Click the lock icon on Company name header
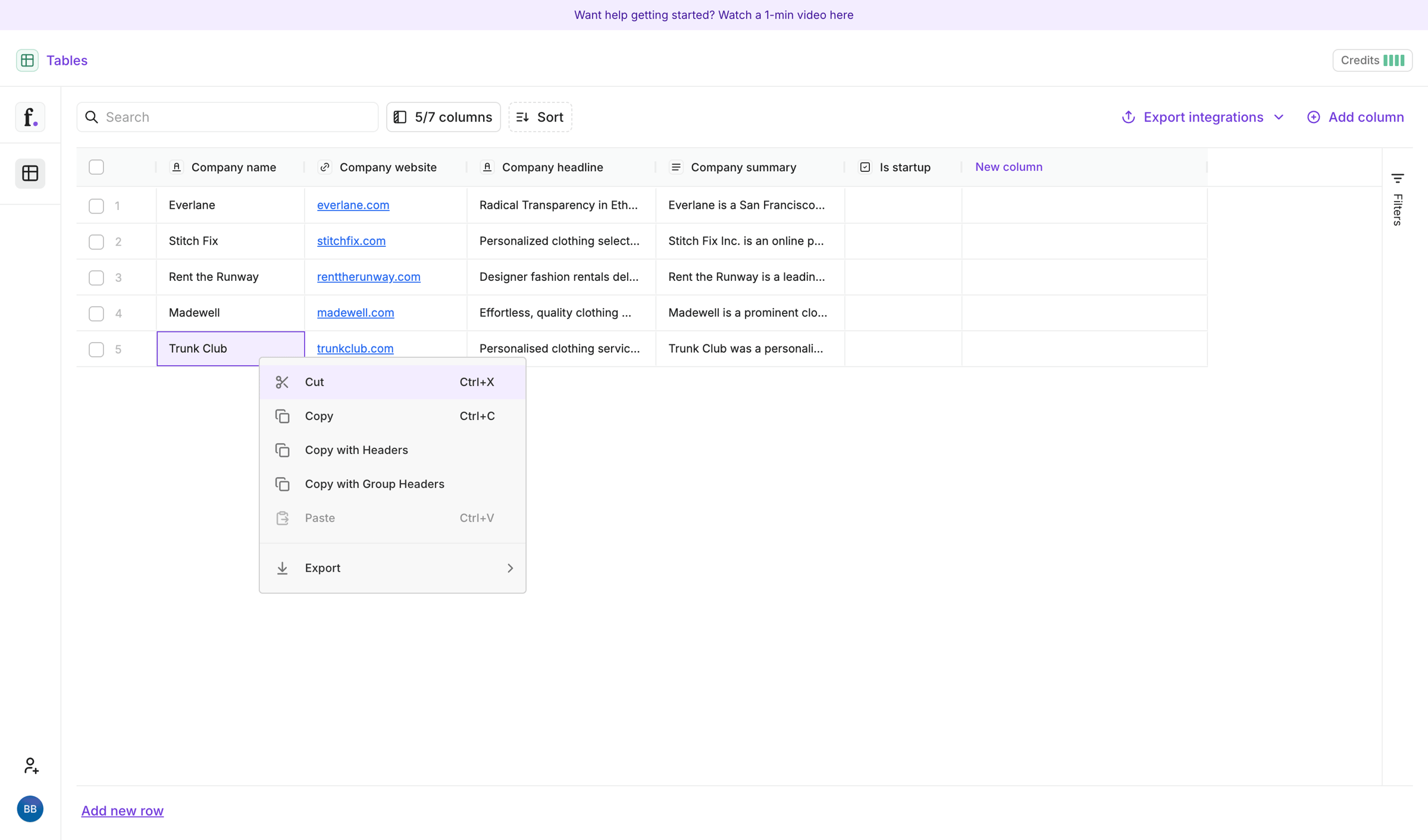Image resolution: width=1428 pixels, height=840 pixels. pos(177,167)
